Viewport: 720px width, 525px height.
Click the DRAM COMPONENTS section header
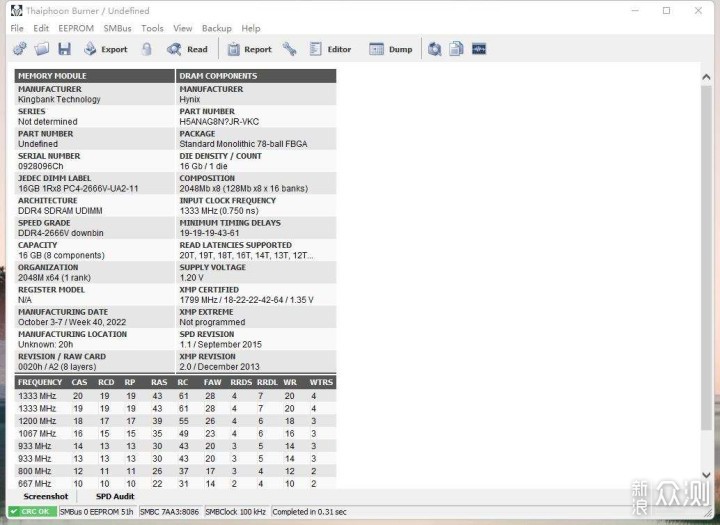(x=256, y=76)
